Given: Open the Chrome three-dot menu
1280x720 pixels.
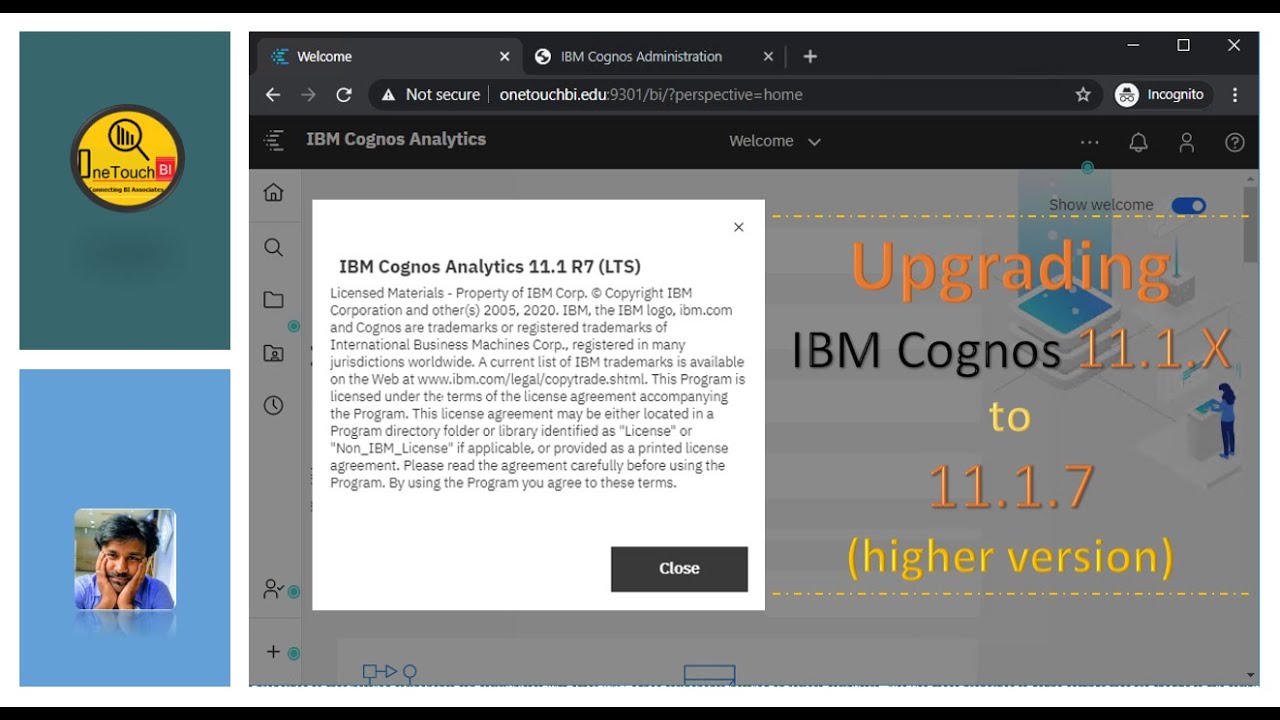Looking at the screenshot, I should (x=1236, y=94).
